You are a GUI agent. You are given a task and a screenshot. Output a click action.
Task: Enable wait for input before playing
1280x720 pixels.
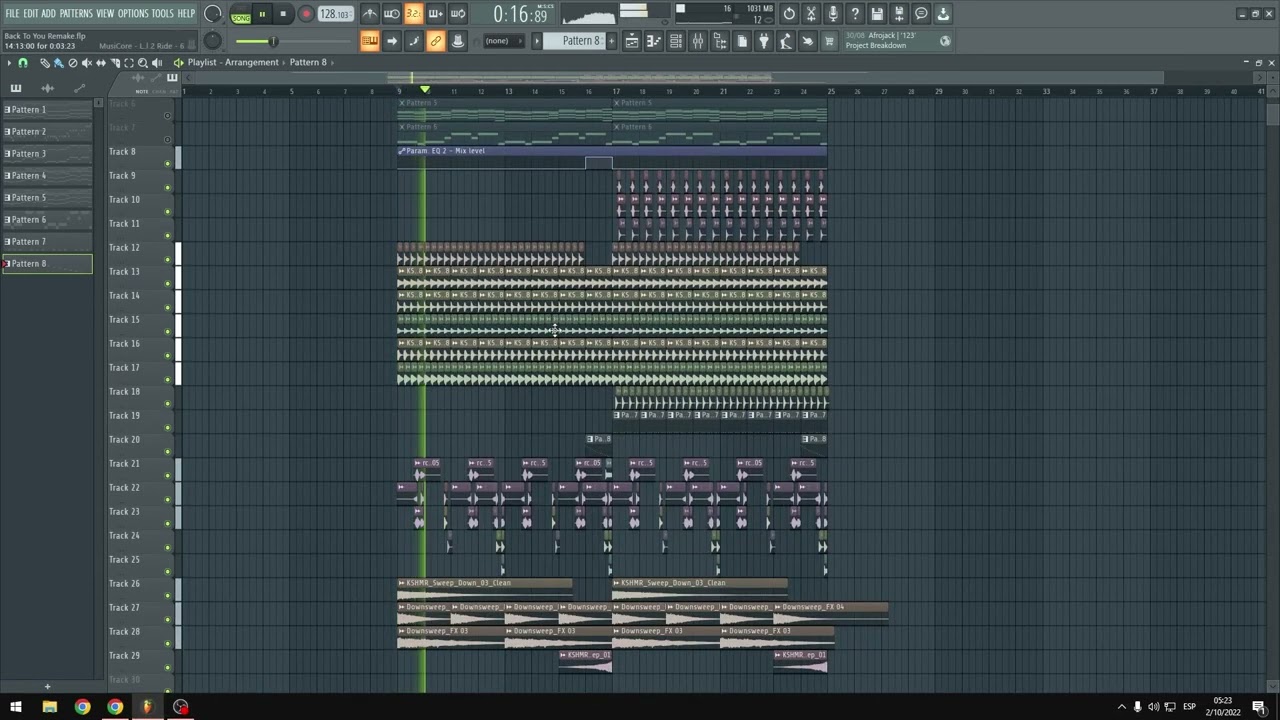pyautogui.click(x=392, y=14)
